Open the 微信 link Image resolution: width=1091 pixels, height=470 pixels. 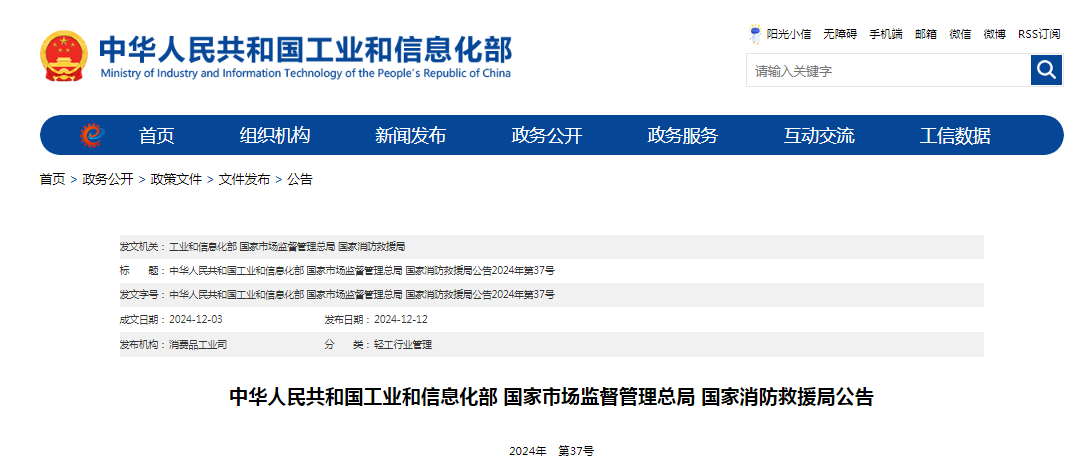click(960, 34)
